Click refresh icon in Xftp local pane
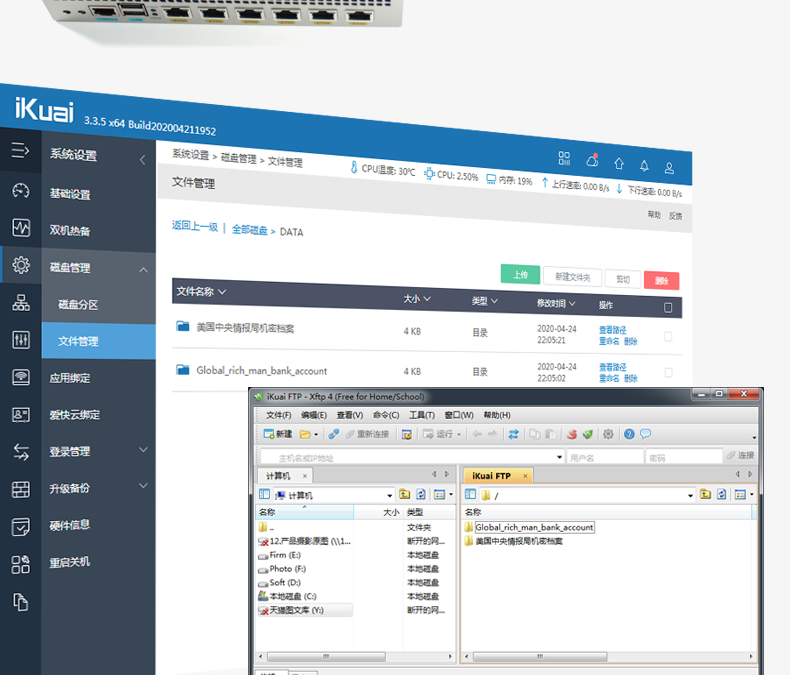Screen dimensions: 790x675 421,494
